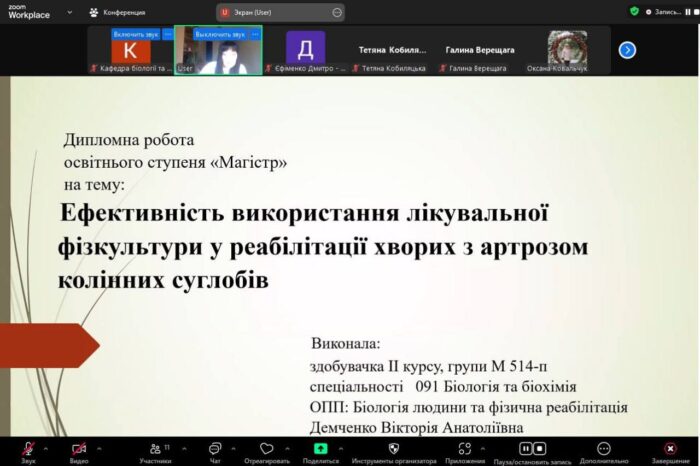Click the green encryption shield icon
The width and height of the screenshot is (700, 466).
click(634, 12)
